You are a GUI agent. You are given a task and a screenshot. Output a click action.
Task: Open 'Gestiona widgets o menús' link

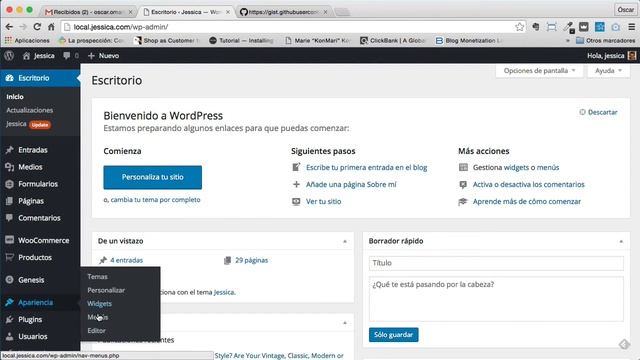coord(516,167)
